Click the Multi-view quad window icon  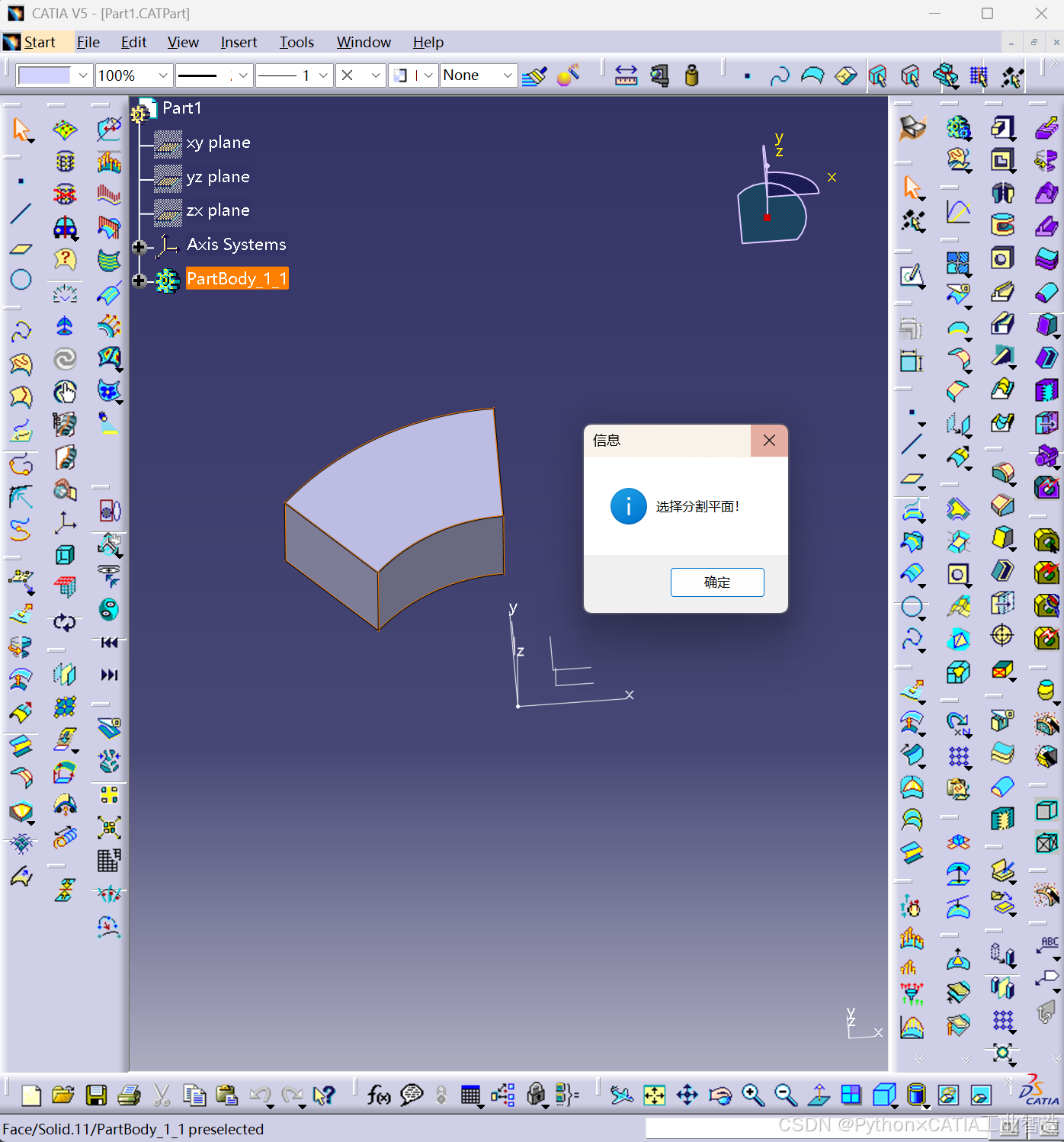851,1095
